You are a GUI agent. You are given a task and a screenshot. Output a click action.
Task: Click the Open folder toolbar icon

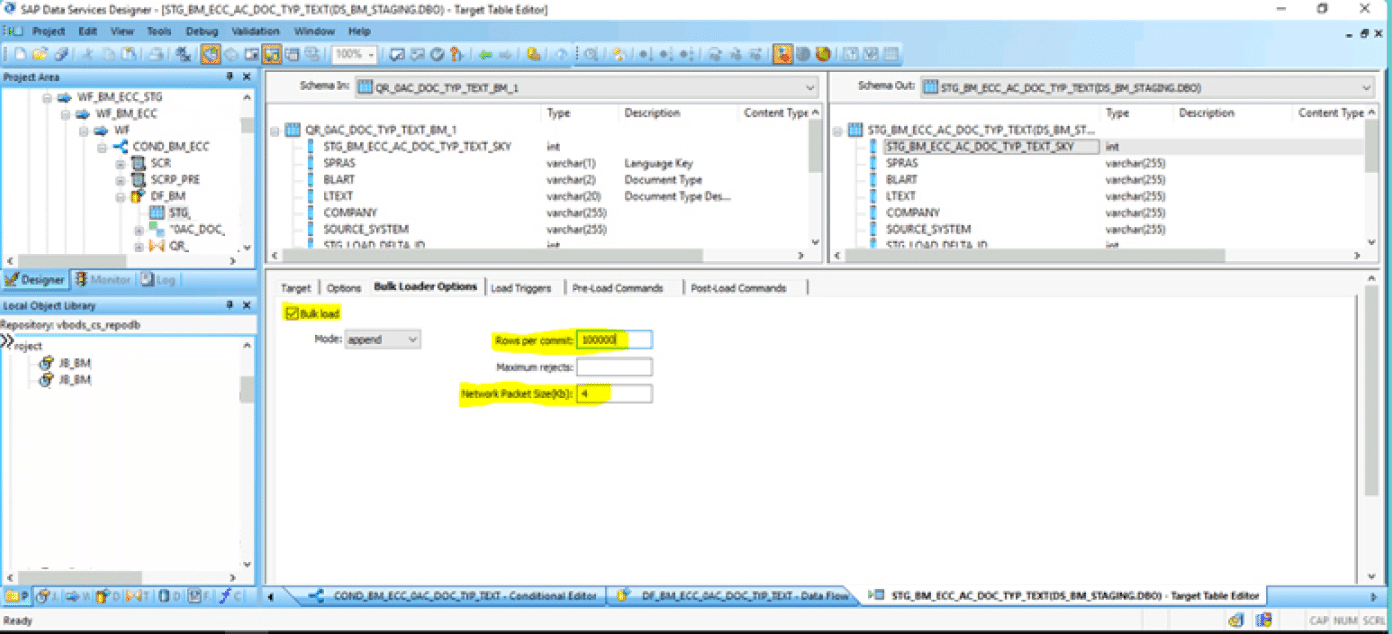point(40,54)
